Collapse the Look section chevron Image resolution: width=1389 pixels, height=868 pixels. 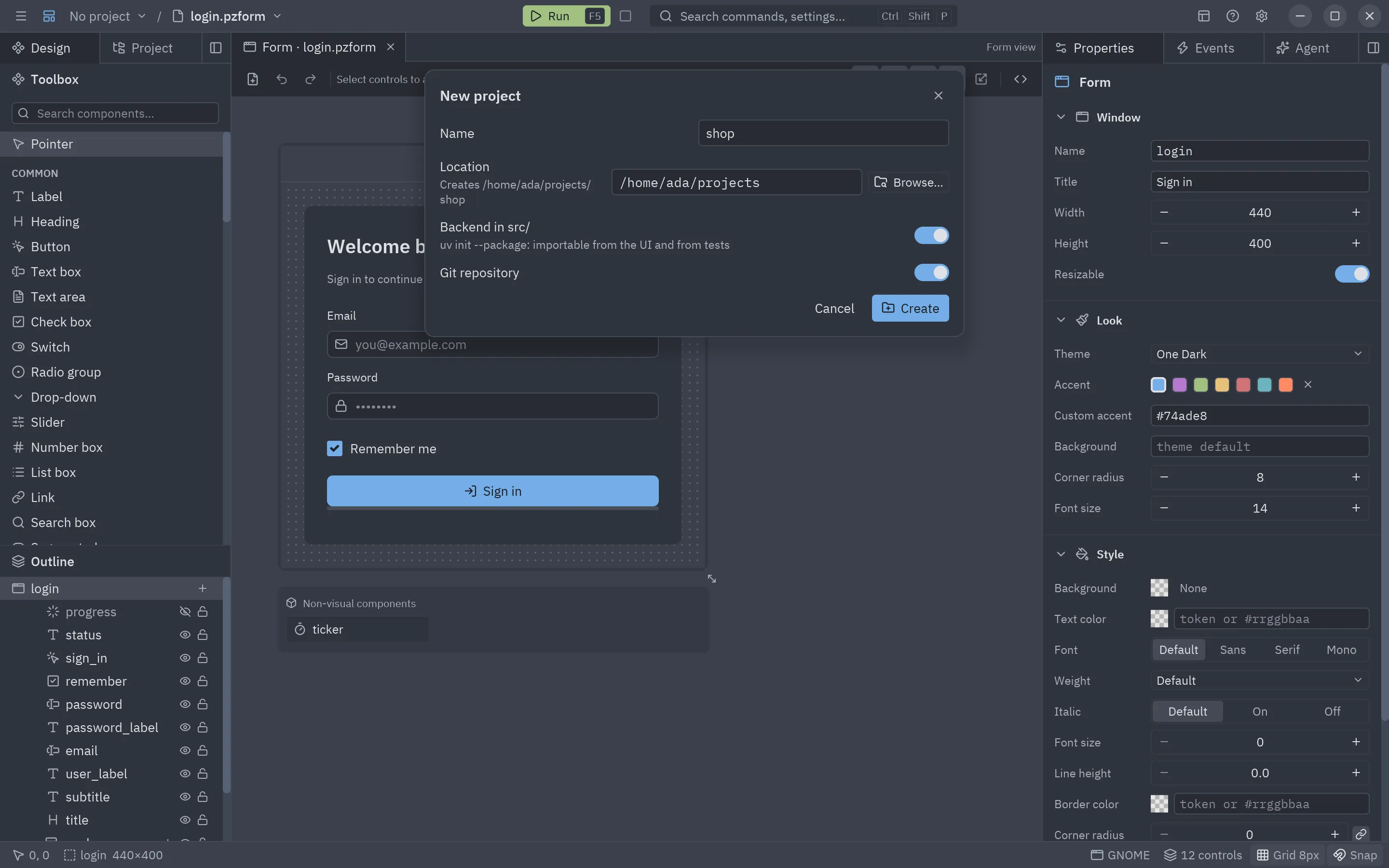coord(1060,320)
